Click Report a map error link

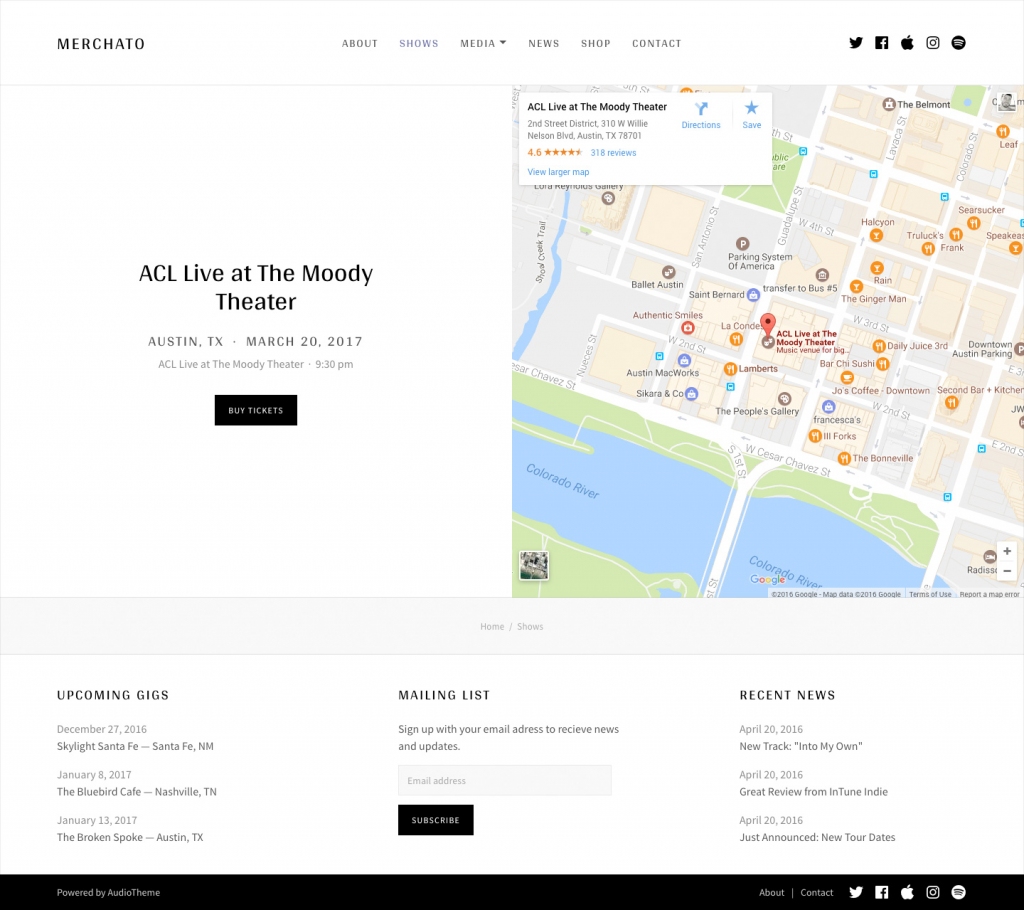pos(989,594)
